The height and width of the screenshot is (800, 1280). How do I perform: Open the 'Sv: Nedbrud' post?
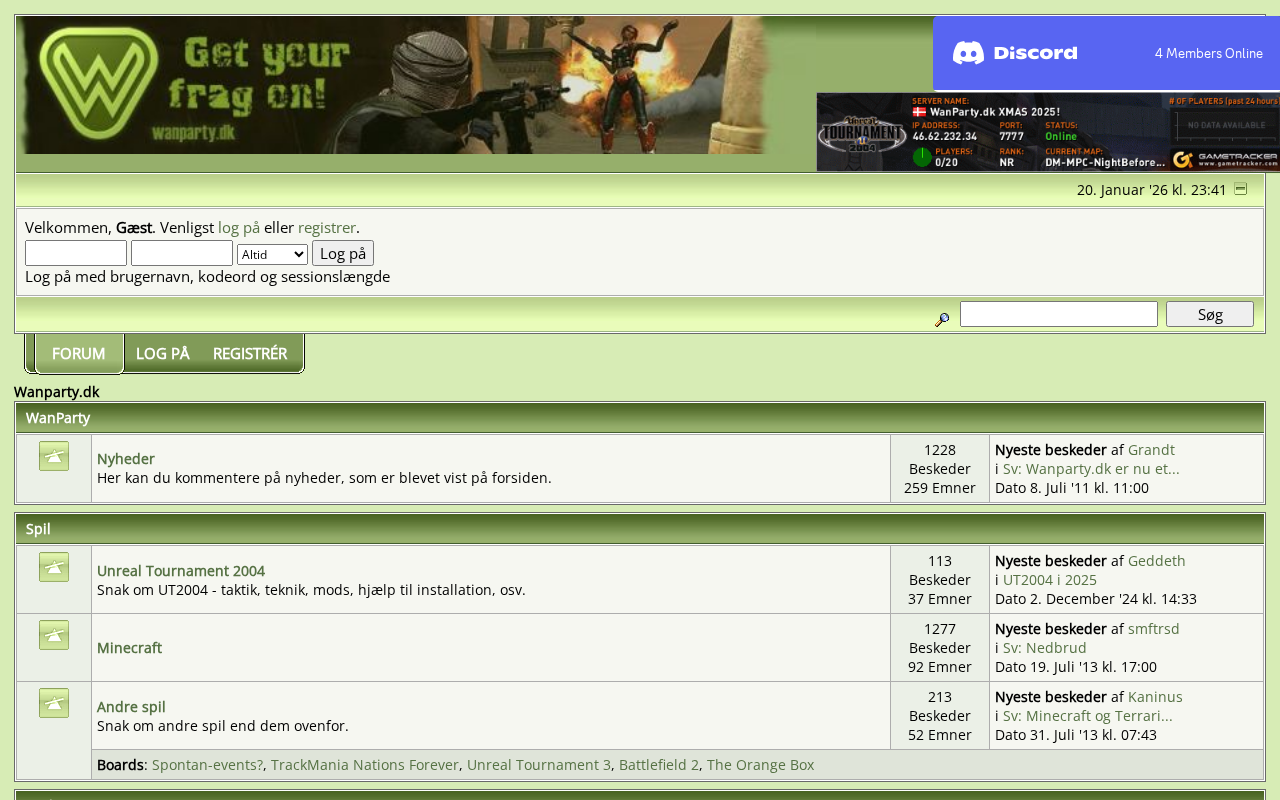pos(1045,648)
